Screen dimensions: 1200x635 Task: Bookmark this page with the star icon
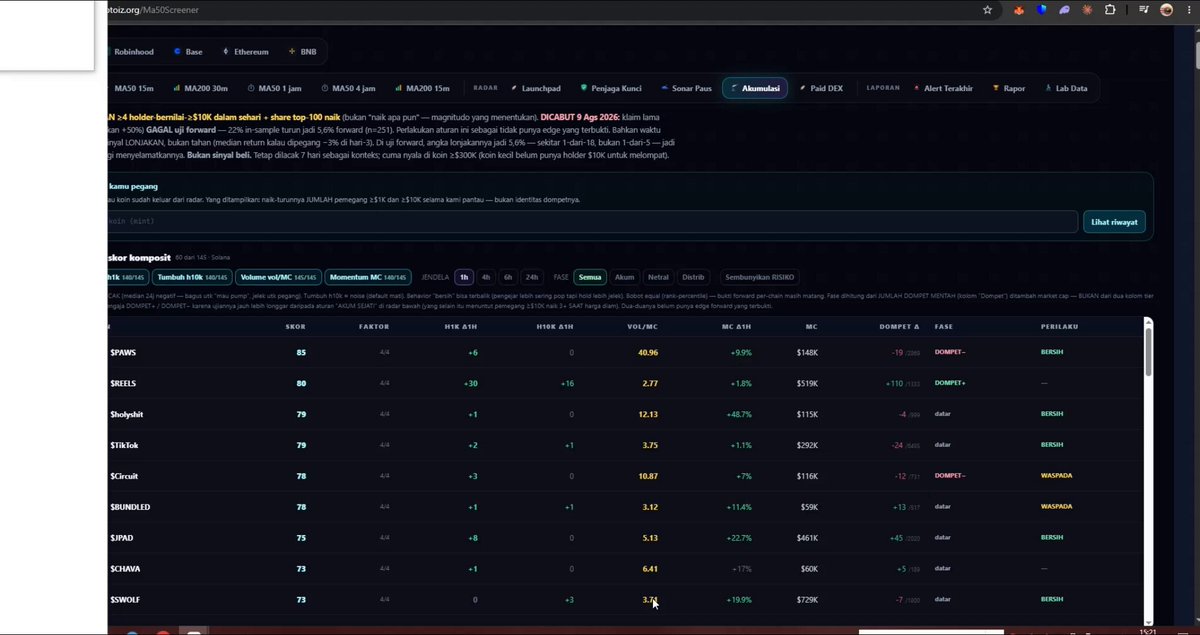[988, 10]
